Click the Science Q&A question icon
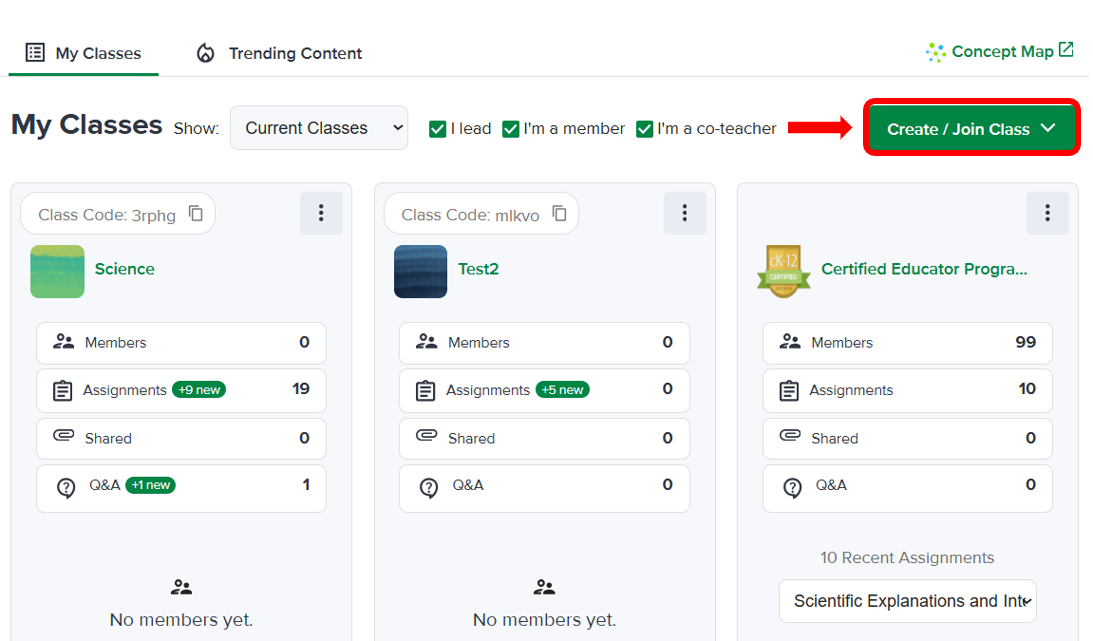 (66, 488)
